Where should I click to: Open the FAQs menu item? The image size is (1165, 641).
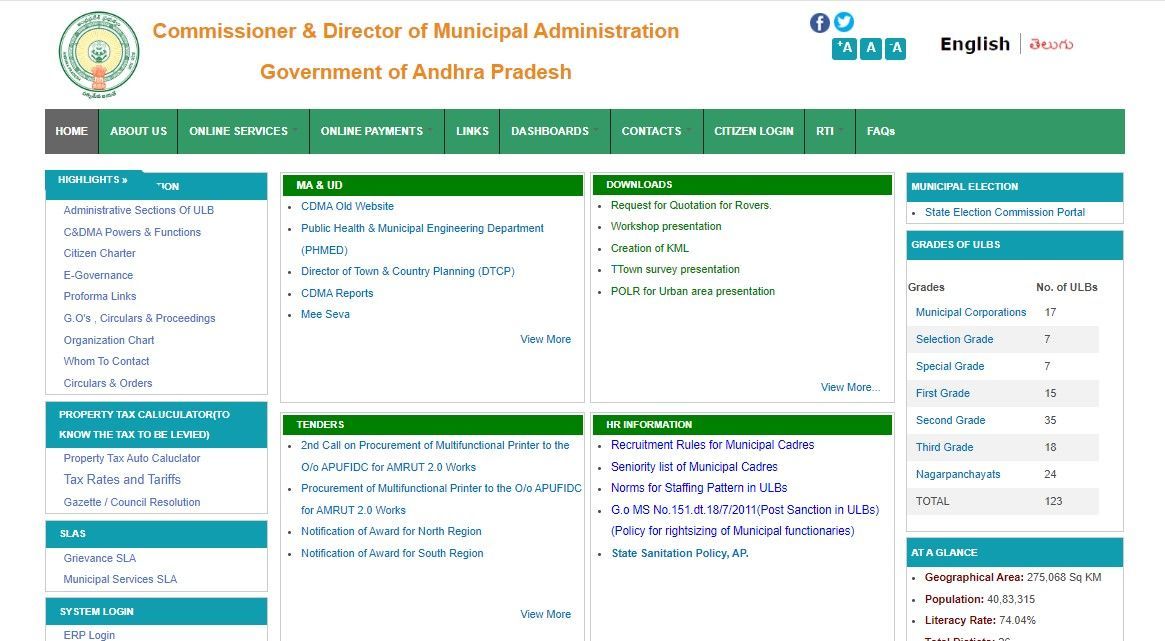(880, 131)
